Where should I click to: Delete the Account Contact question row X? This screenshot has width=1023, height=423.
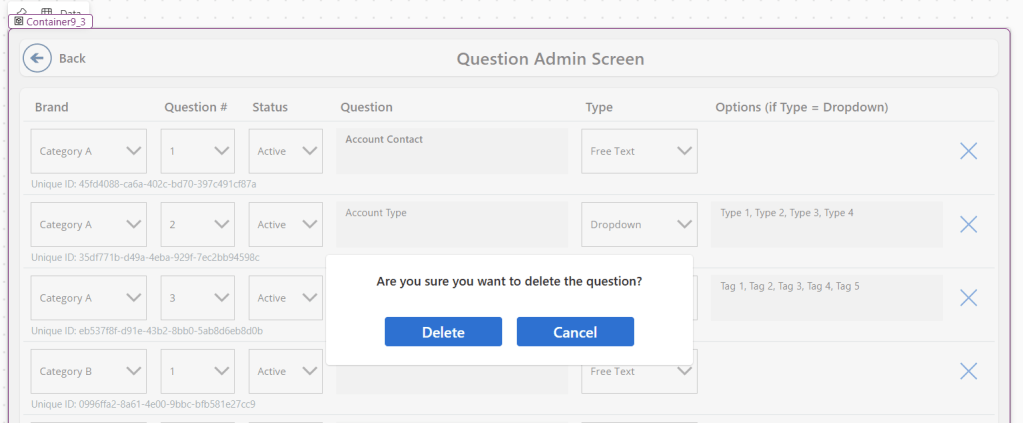968,151
